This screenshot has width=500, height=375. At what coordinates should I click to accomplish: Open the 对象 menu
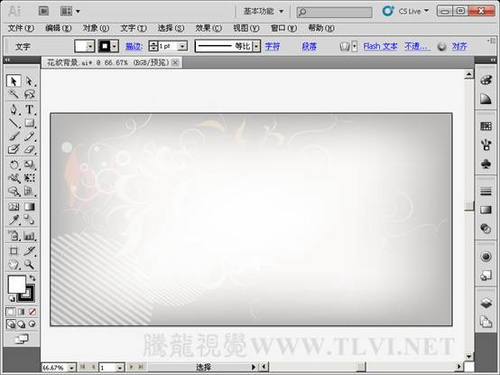tap(96, 28)
